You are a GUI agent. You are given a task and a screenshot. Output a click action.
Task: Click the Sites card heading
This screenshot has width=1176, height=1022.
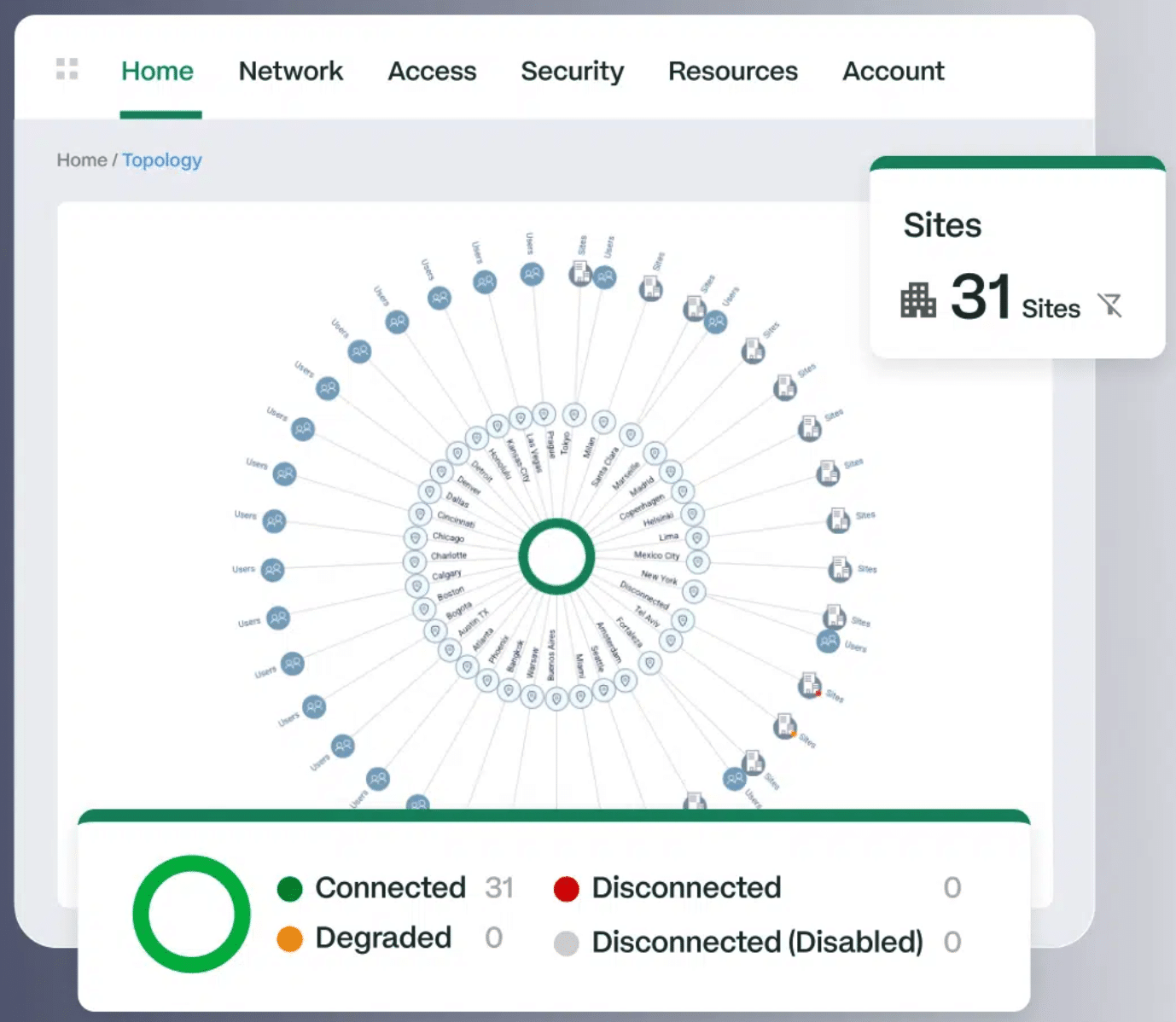click(943, 225)
